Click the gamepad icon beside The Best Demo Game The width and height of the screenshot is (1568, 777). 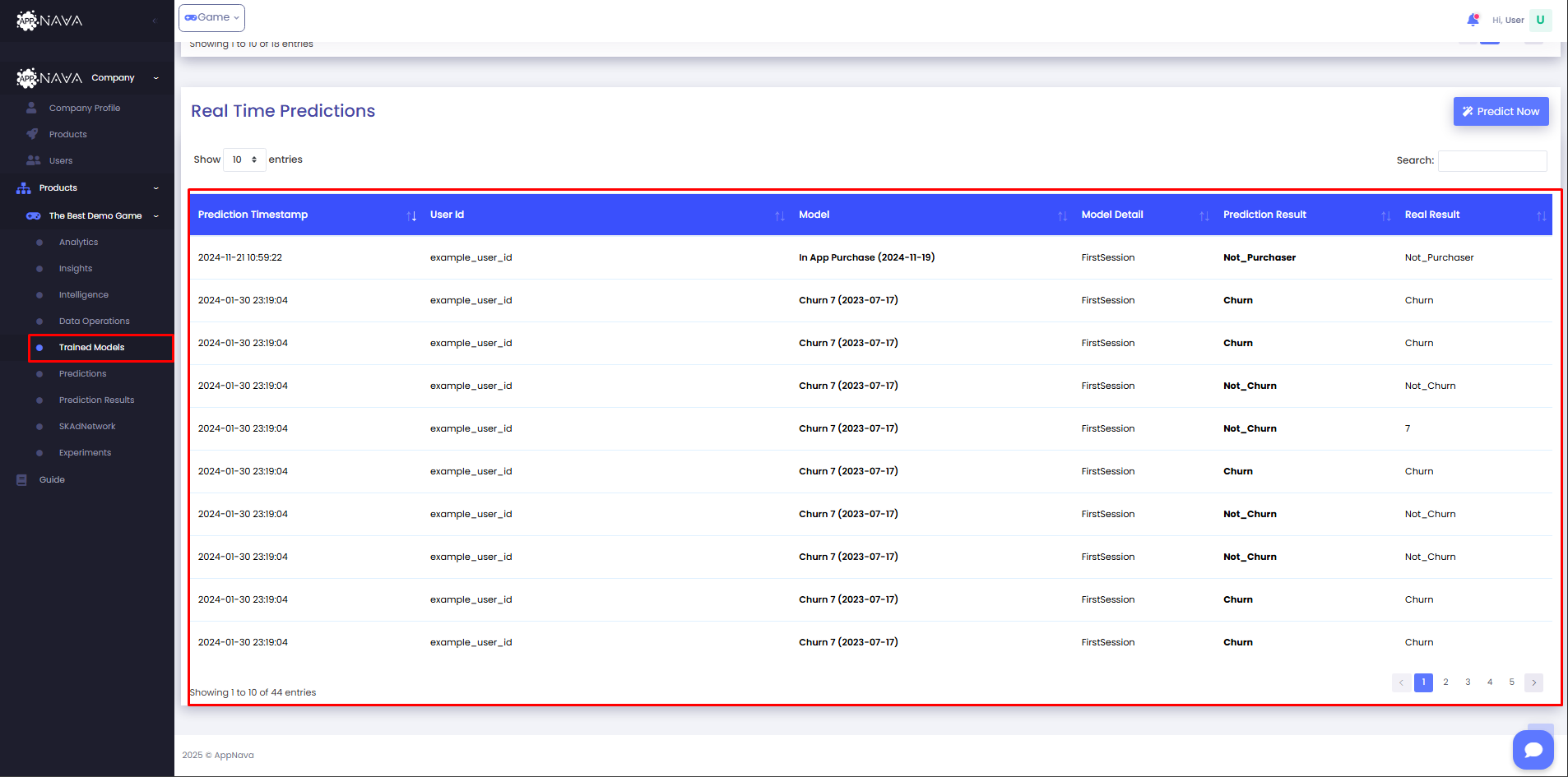click(x=33, y=215)
